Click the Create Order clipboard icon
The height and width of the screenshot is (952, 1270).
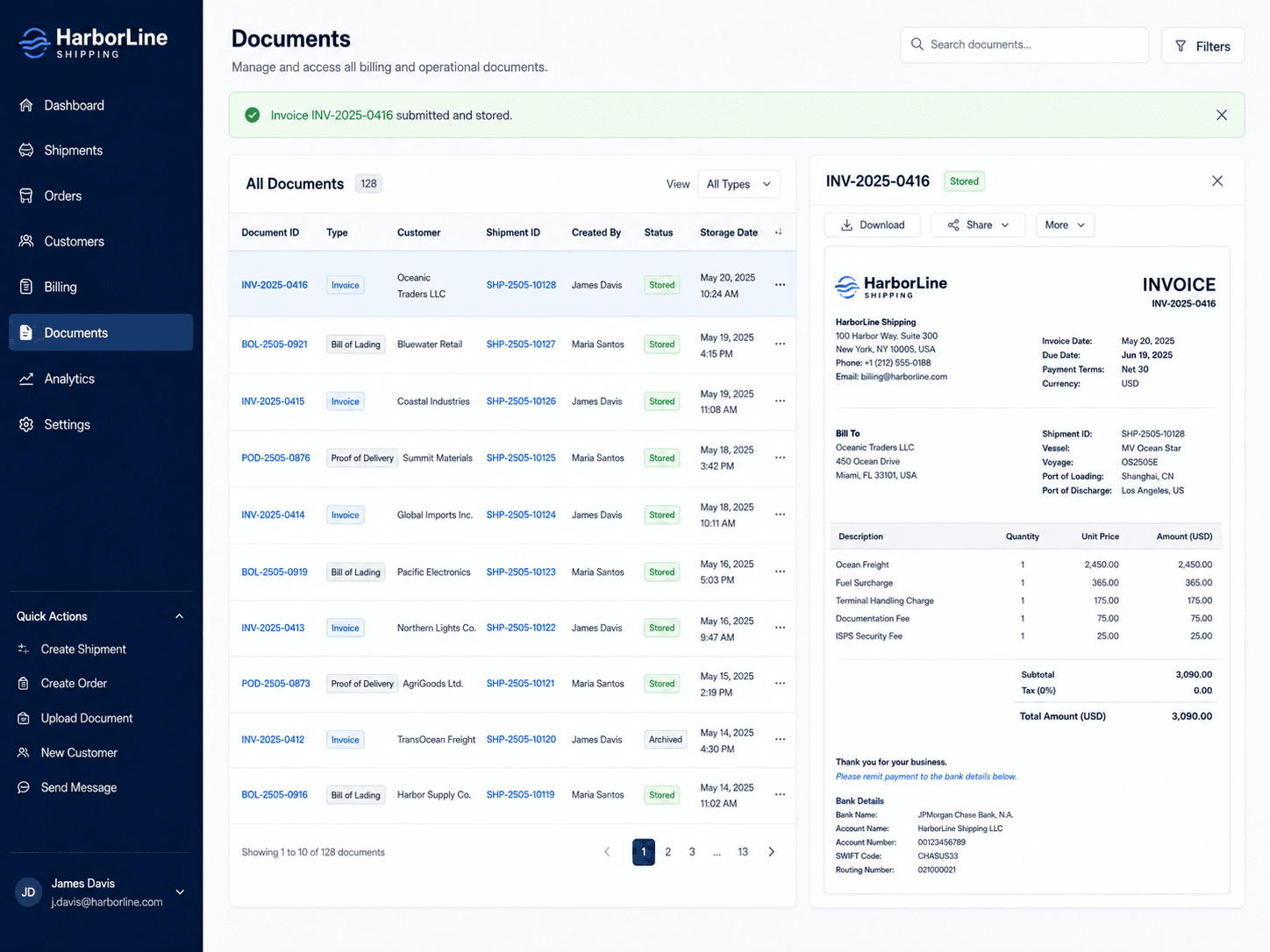point(24,684)
